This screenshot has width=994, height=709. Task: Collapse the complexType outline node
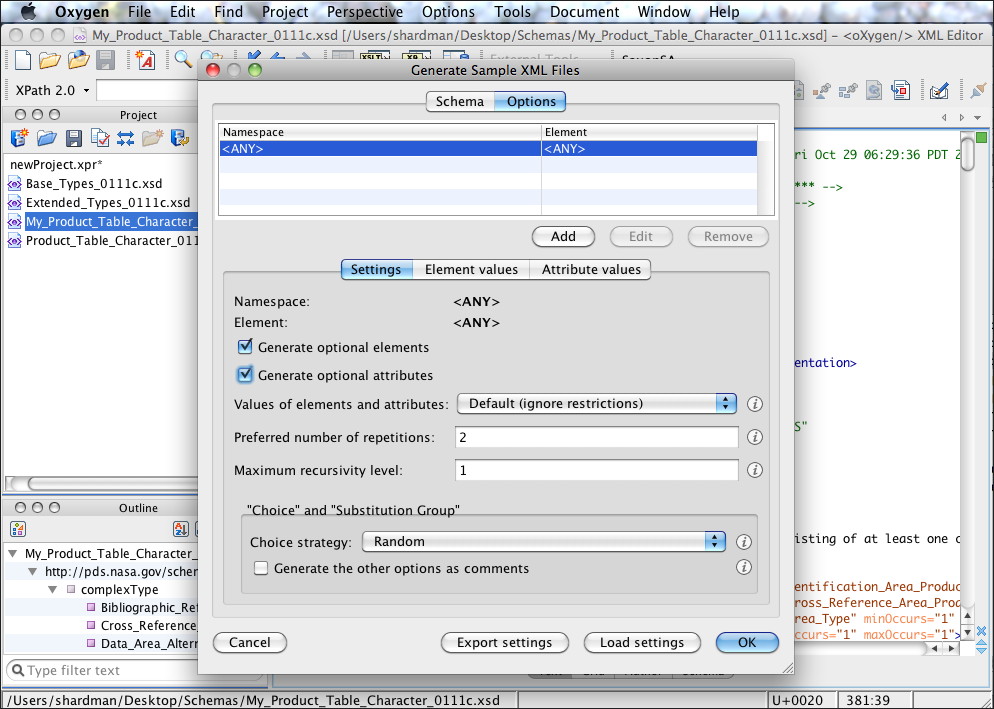53,589
